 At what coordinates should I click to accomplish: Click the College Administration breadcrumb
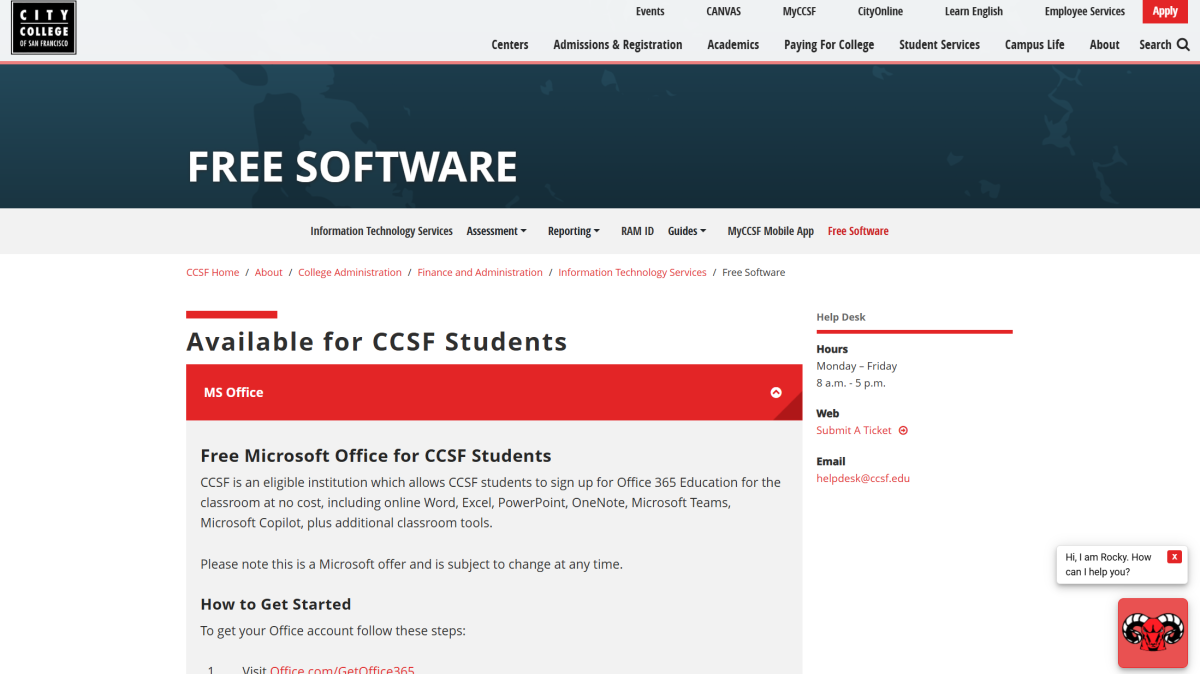point(350,272)
